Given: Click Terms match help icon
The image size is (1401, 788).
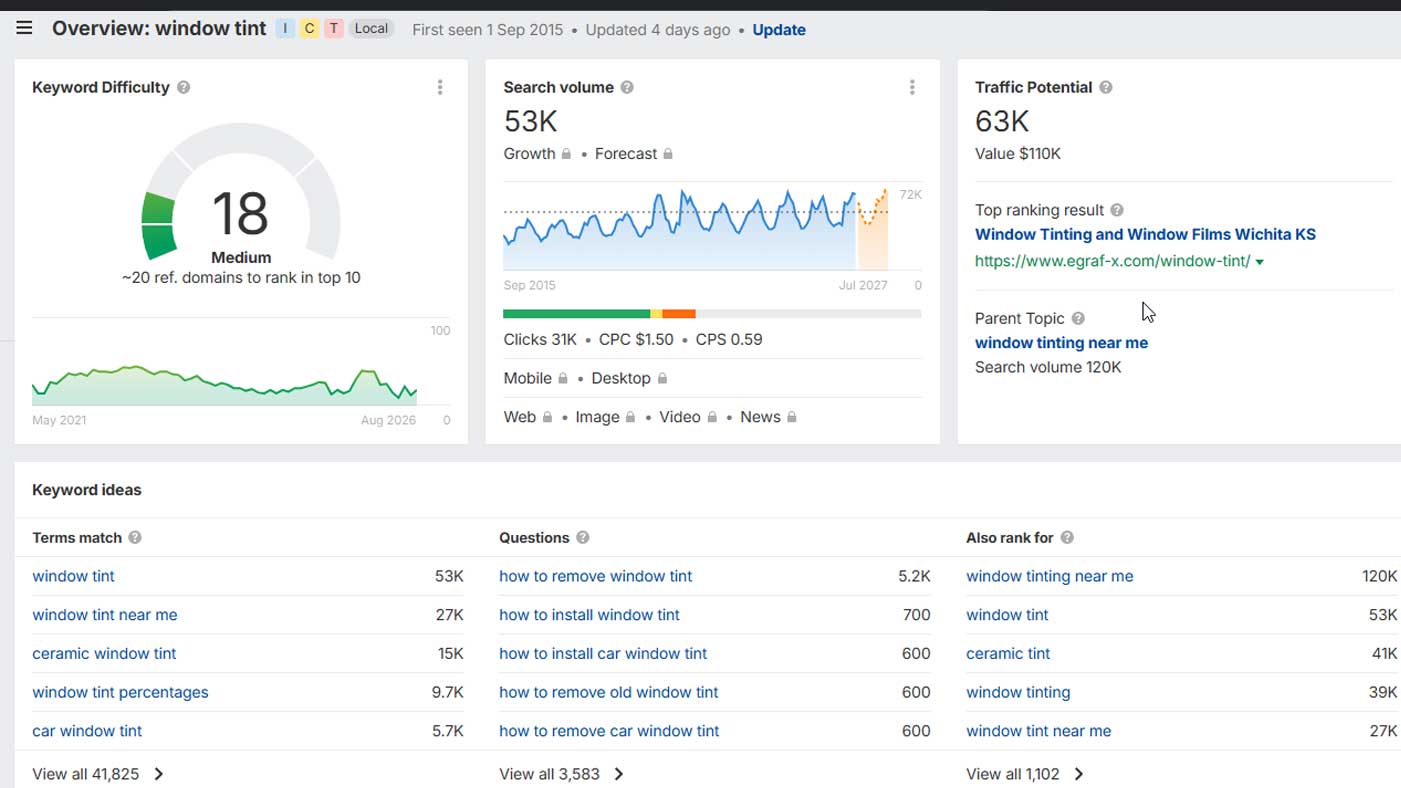Looking at the screenshot, I should 135,537.
